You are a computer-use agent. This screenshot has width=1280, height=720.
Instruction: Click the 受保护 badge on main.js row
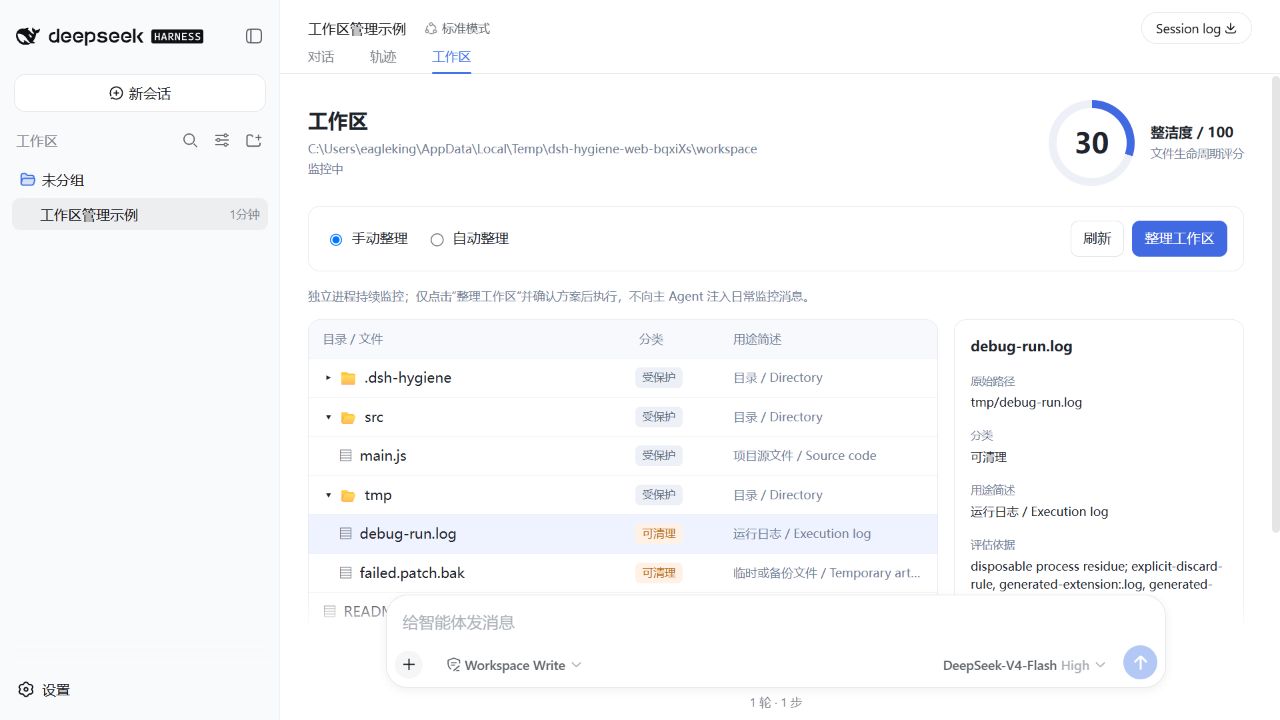point(659,456)
